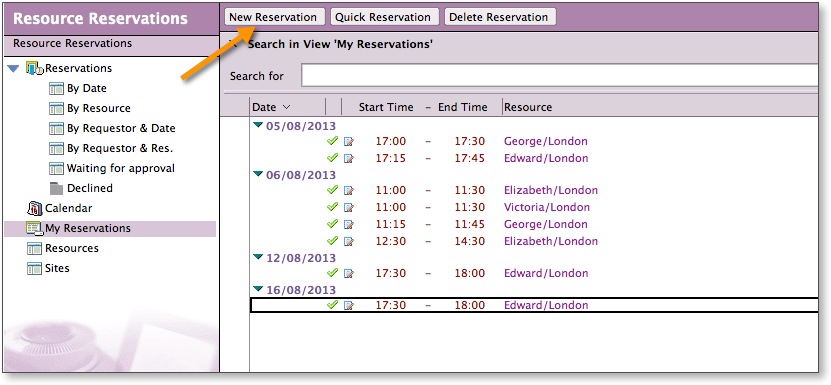831x385 pixels.
Task: Collapse the 05/08/2013 date group
Action: pyautogui.click(x=258, y=125)
